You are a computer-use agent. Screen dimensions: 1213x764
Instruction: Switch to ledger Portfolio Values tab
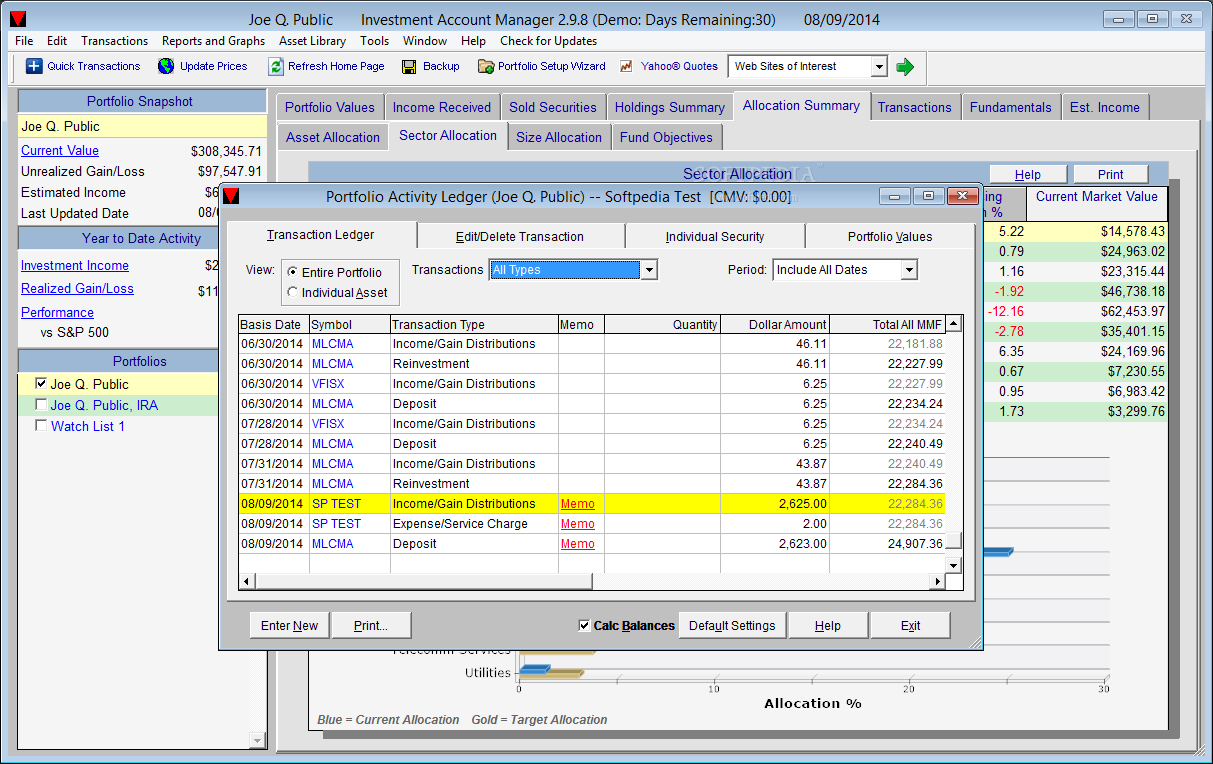click(890, 236)
